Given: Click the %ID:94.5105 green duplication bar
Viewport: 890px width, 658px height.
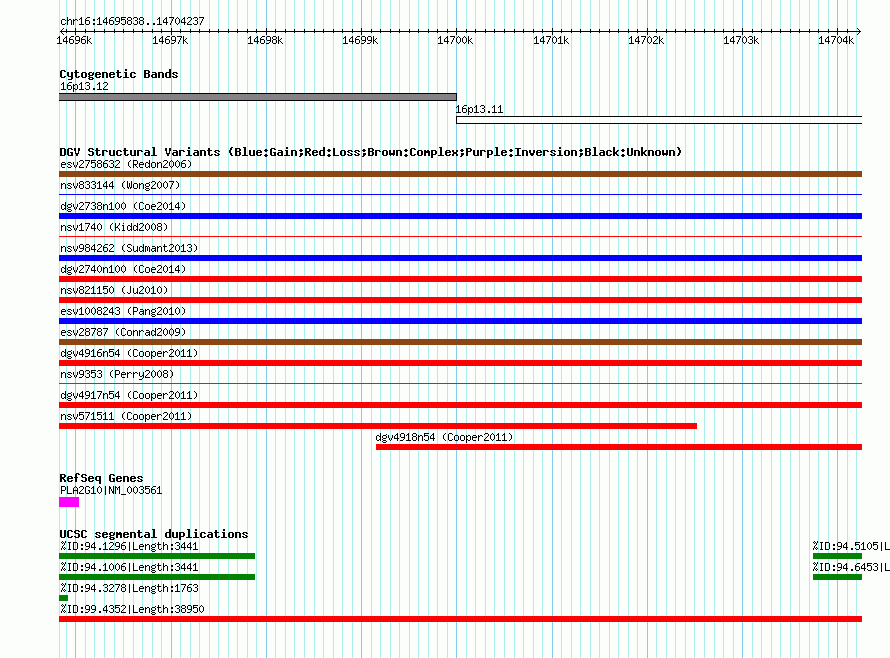Looking at the screenshot, I should tap(837, 556).
